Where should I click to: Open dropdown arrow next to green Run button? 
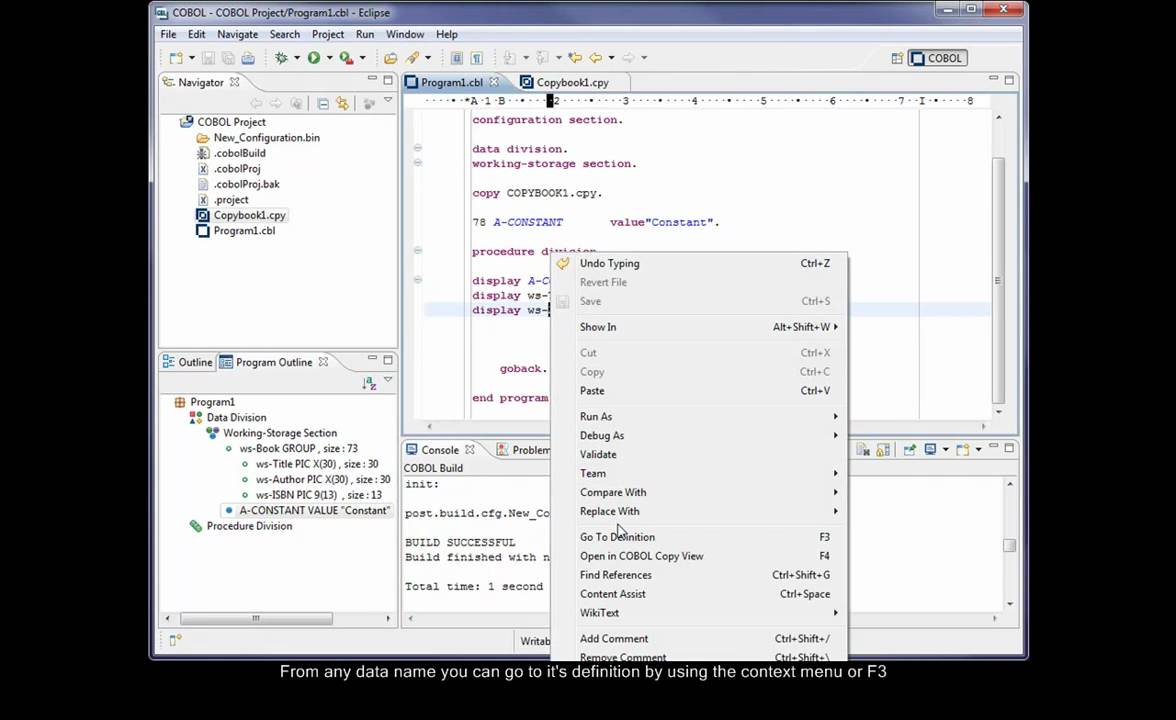pos(329,58)
